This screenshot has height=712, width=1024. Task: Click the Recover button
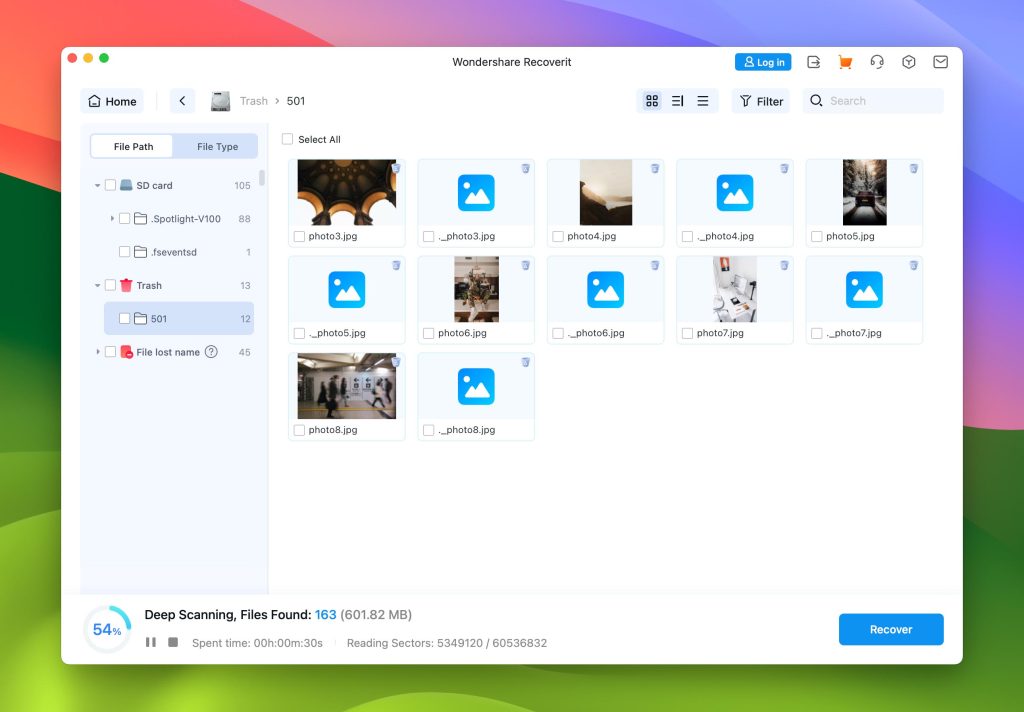pyautogui.click(x=890, y=629)
